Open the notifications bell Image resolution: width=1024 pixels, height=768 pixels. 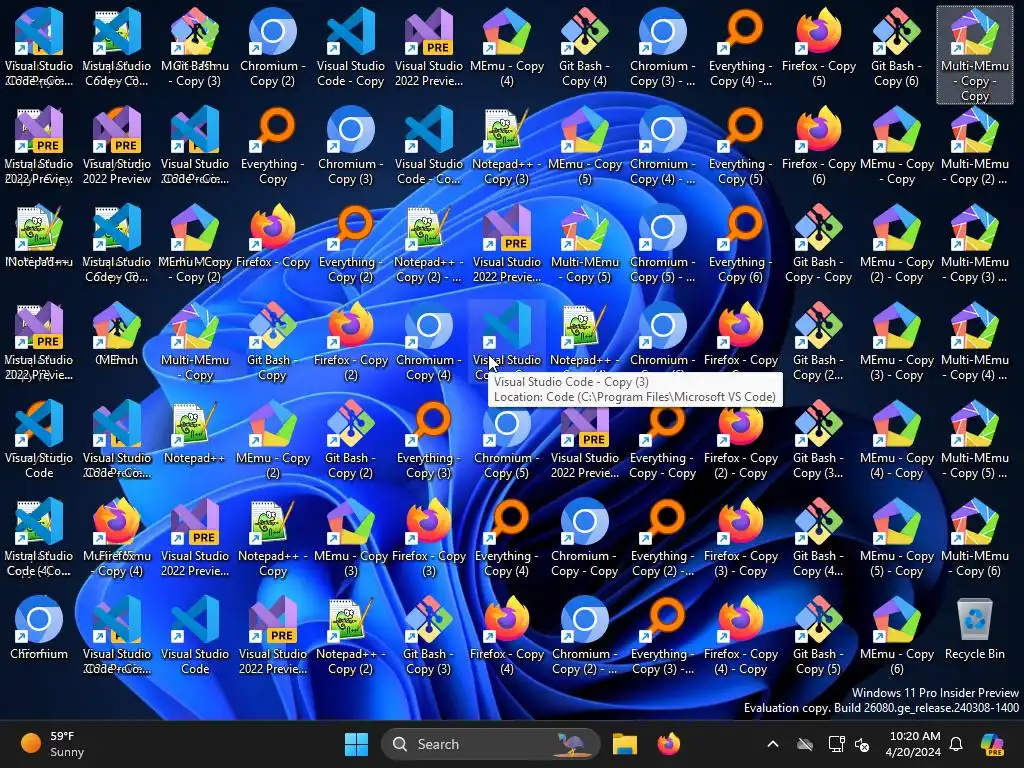tap(956, 744)
